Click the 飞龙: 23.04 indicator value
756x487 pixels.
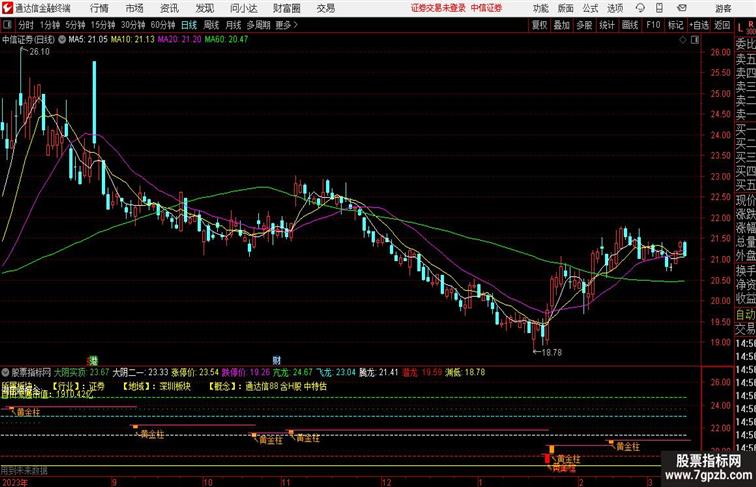tap(336, 372)
